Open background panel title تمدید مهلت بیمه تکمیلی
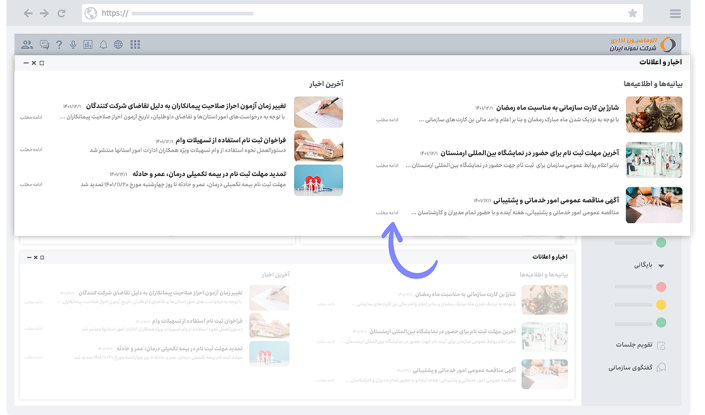705x415 pixels. pos(179,348)
